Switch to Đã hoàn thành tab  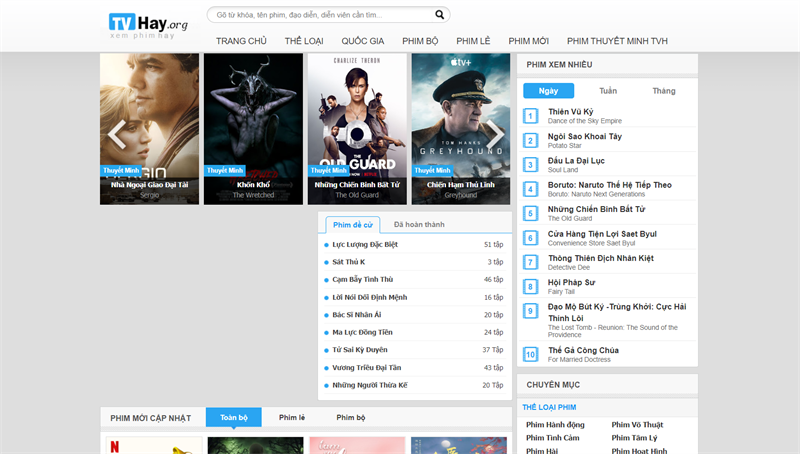tap(419, 224)
